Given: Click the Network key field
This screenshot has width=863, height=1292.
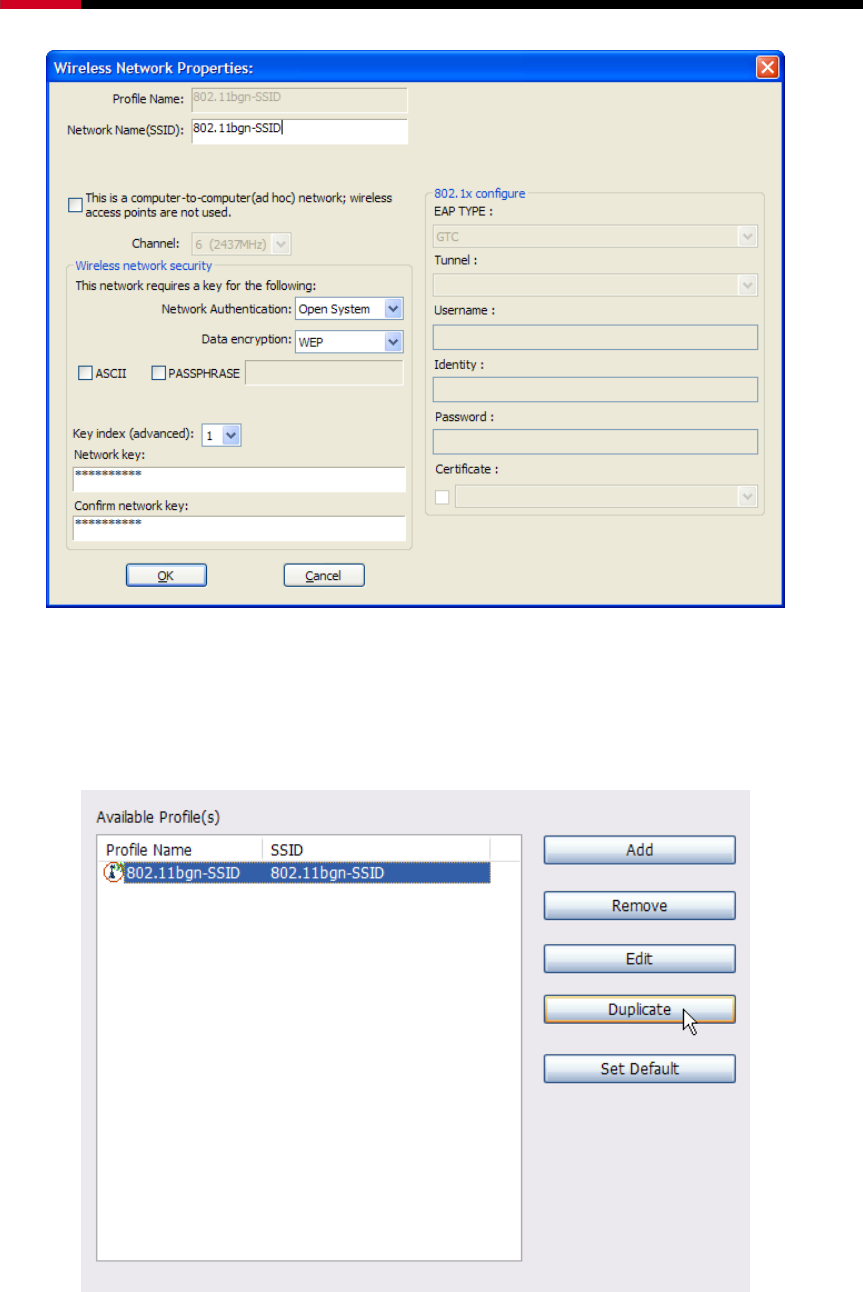Looking at the screenshot, I should tap(239, 479).
